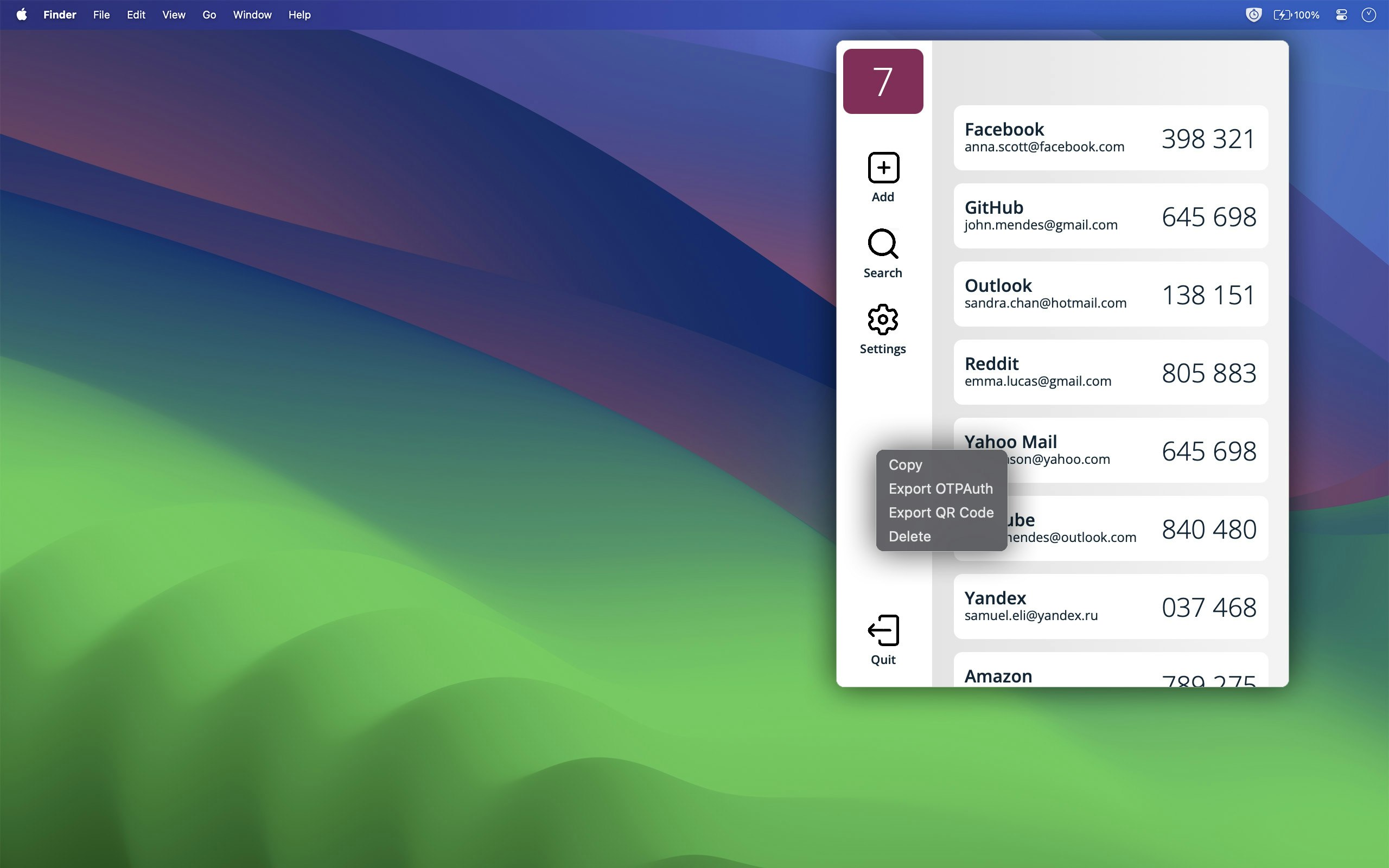Image resolution: width=1389 pixels, height=868 pixels.
Task: Select the Reddit account name
Action: (991, 363)
